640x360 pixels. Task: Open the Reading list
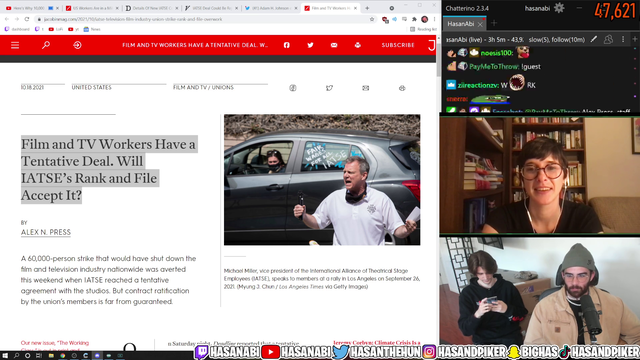coord(423,29)
